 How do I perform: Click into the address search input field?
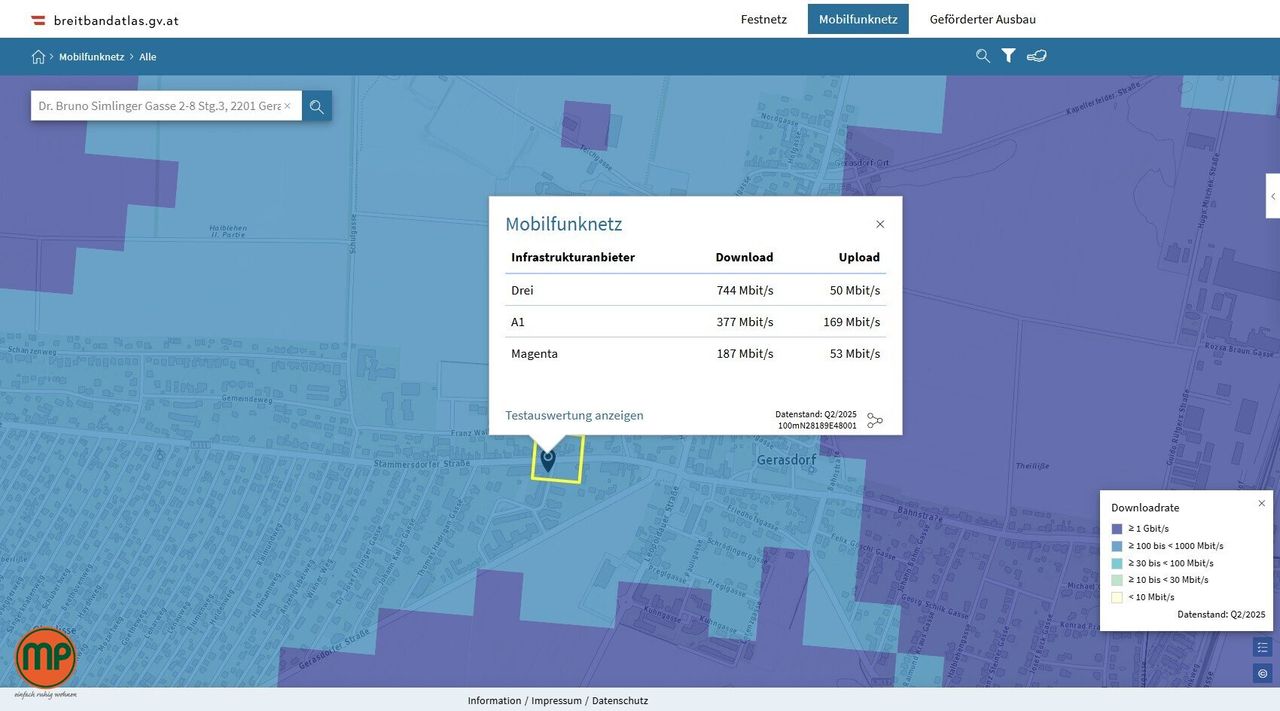[x=158, y=106]
